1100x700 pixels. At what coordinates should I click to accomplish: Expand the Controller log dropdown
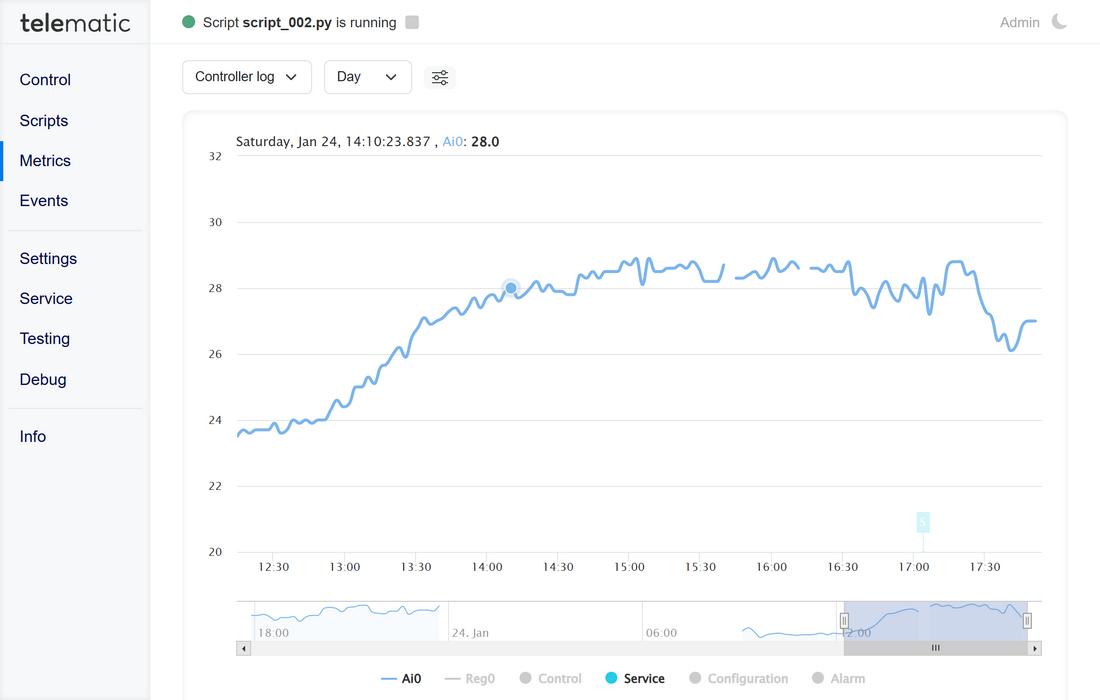(246, 77)
